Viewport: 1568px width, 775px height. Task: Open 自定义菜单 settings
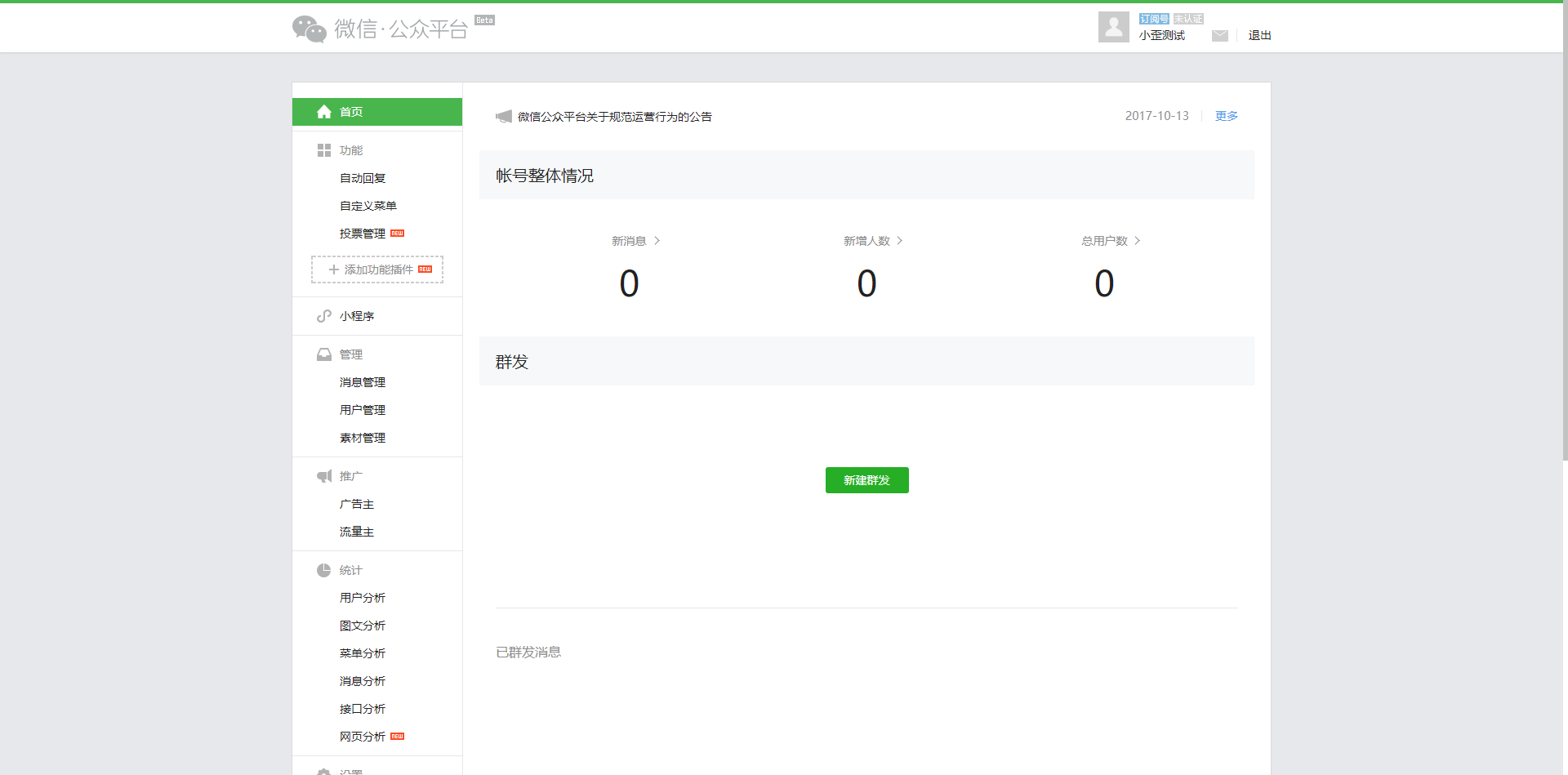[368, 206]
